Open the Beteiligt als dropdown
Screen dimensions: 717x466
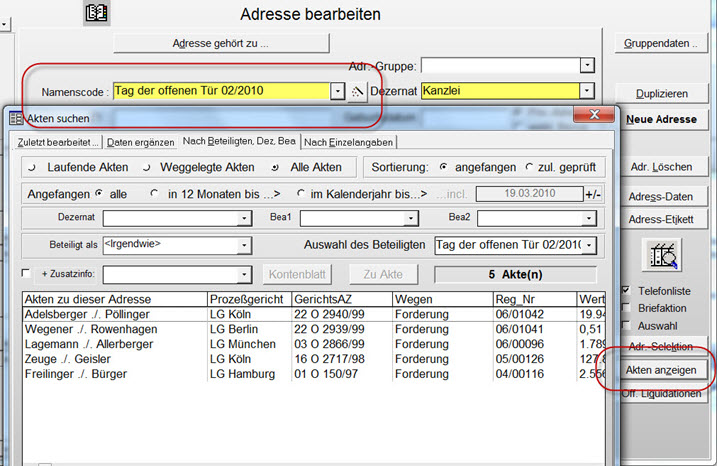[x=245, y=245]
